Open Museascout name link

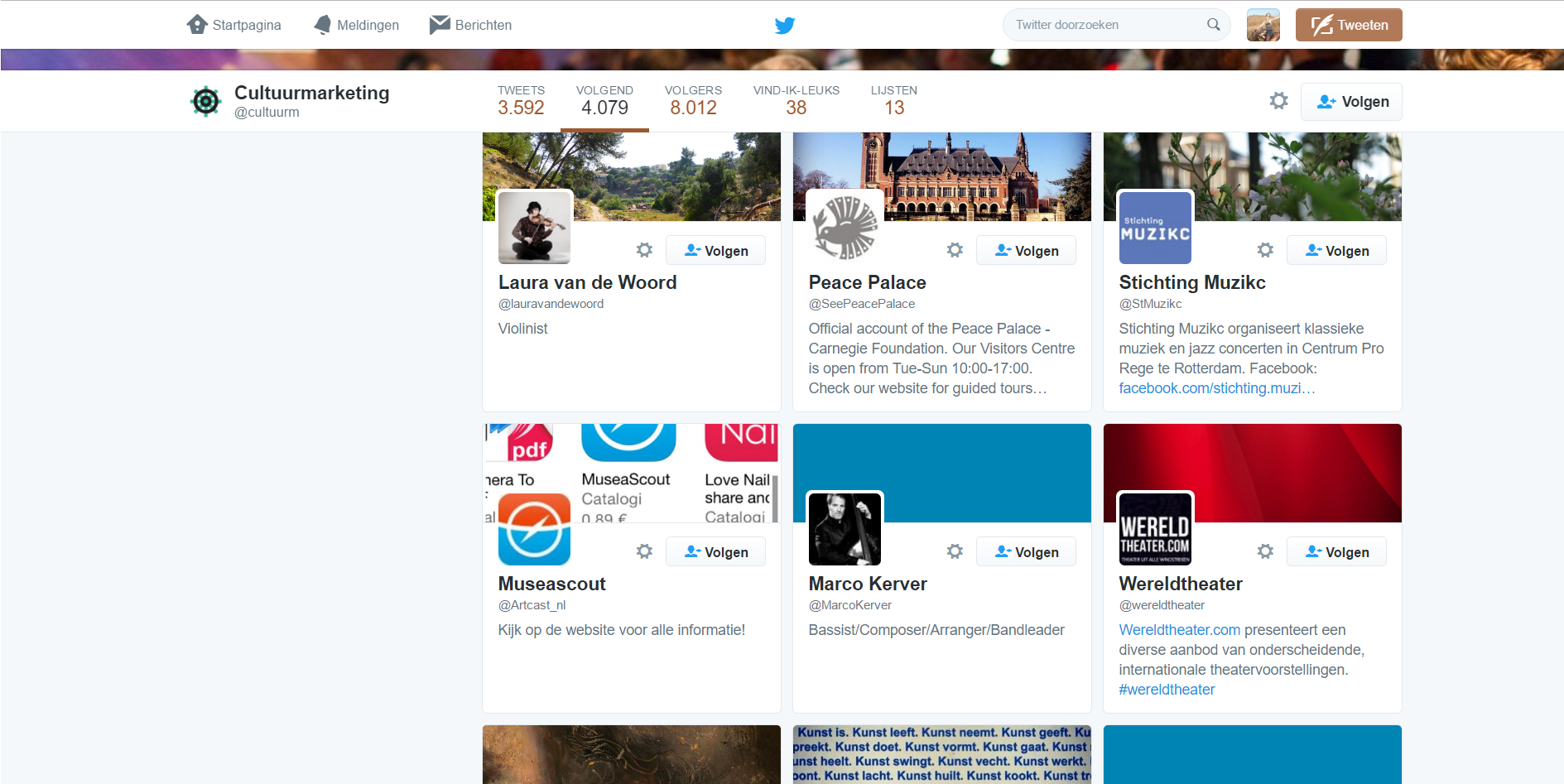551,584
